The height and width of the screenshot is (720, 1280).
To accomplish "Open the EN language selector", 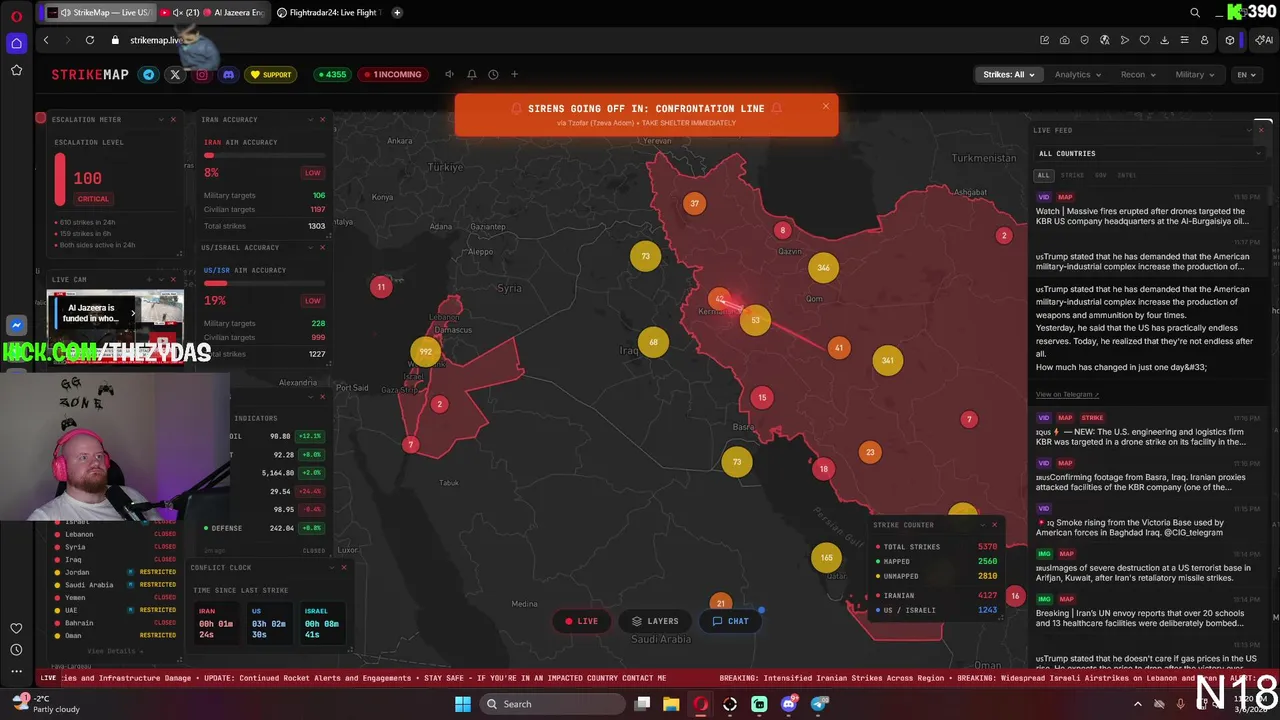I will [x=1246, y=74].
